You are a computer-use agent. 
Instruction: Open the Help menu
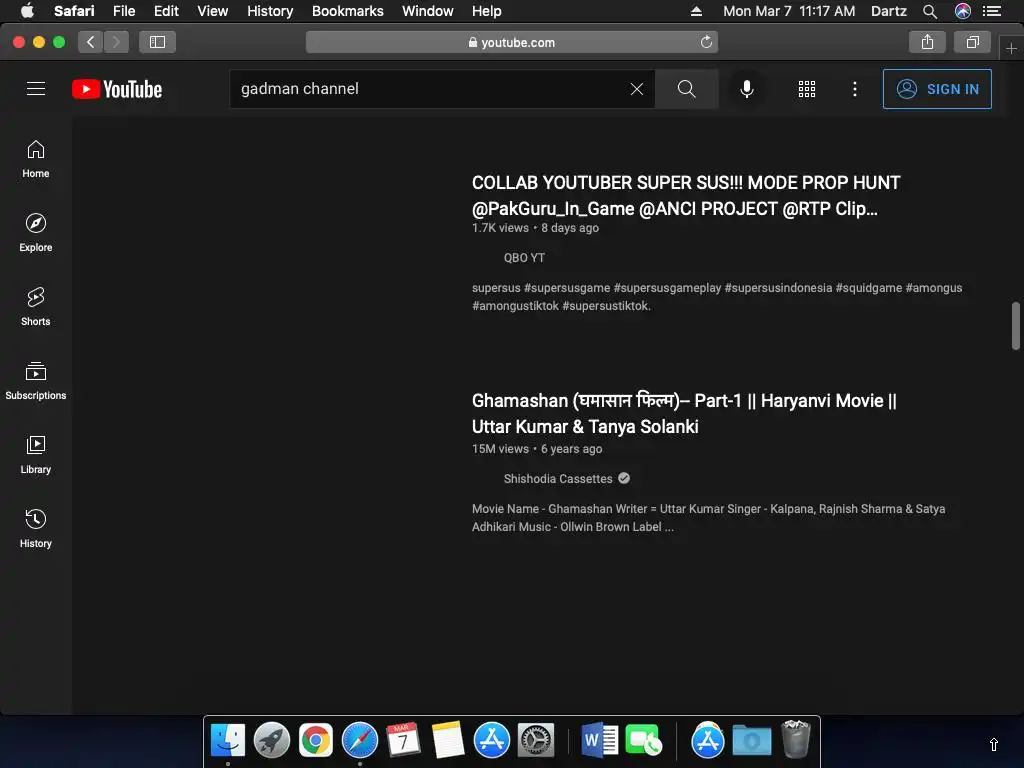487,11
